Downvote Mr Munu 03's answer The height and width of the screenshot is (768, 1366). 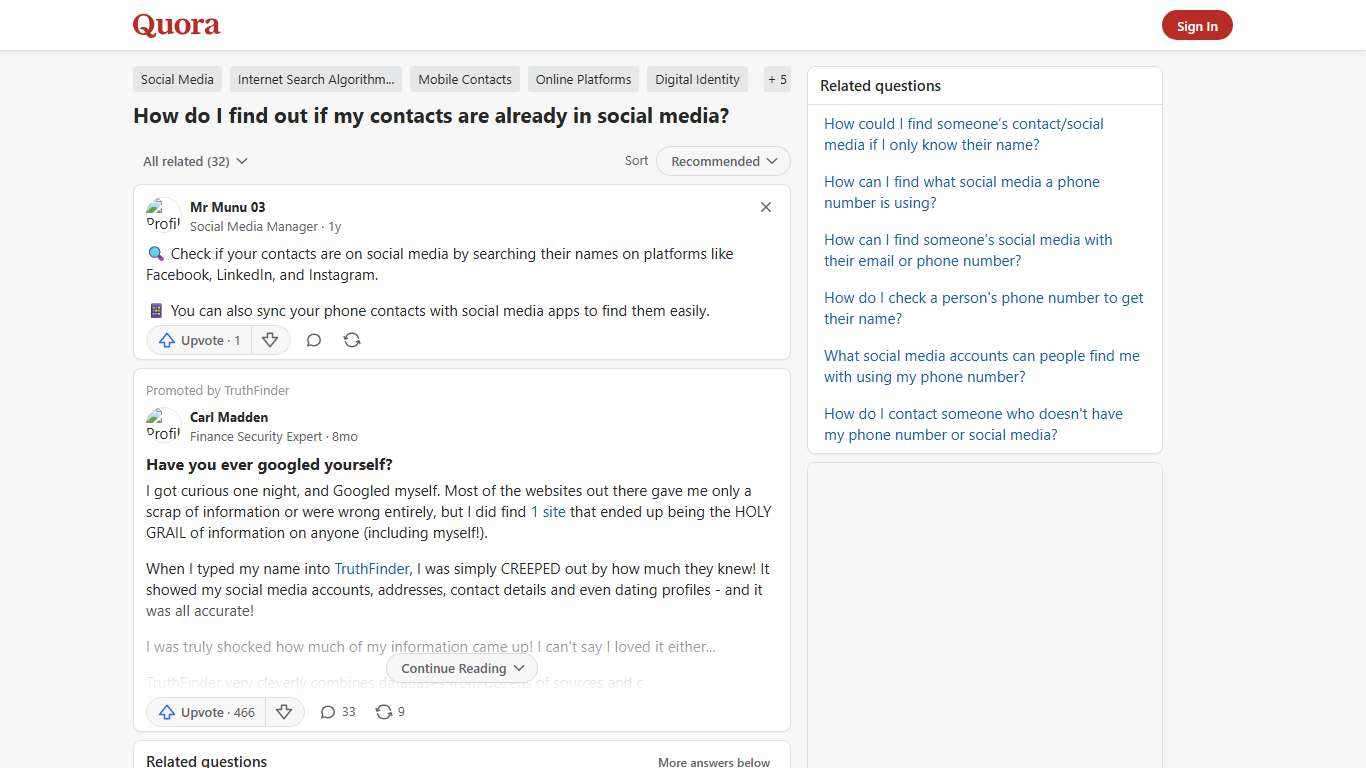[x=270, y=340]
